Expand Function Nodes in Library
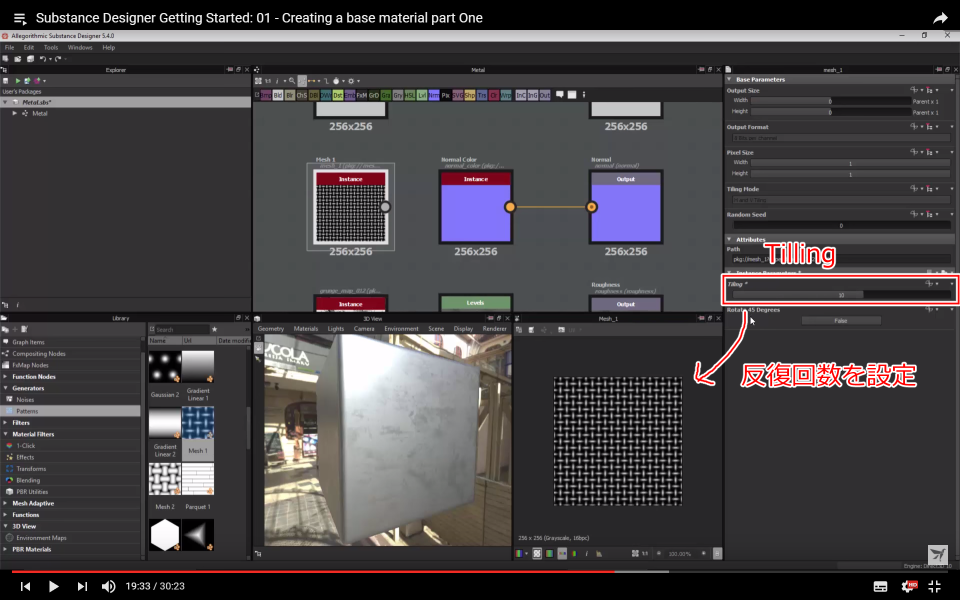 tap(6, 377)
